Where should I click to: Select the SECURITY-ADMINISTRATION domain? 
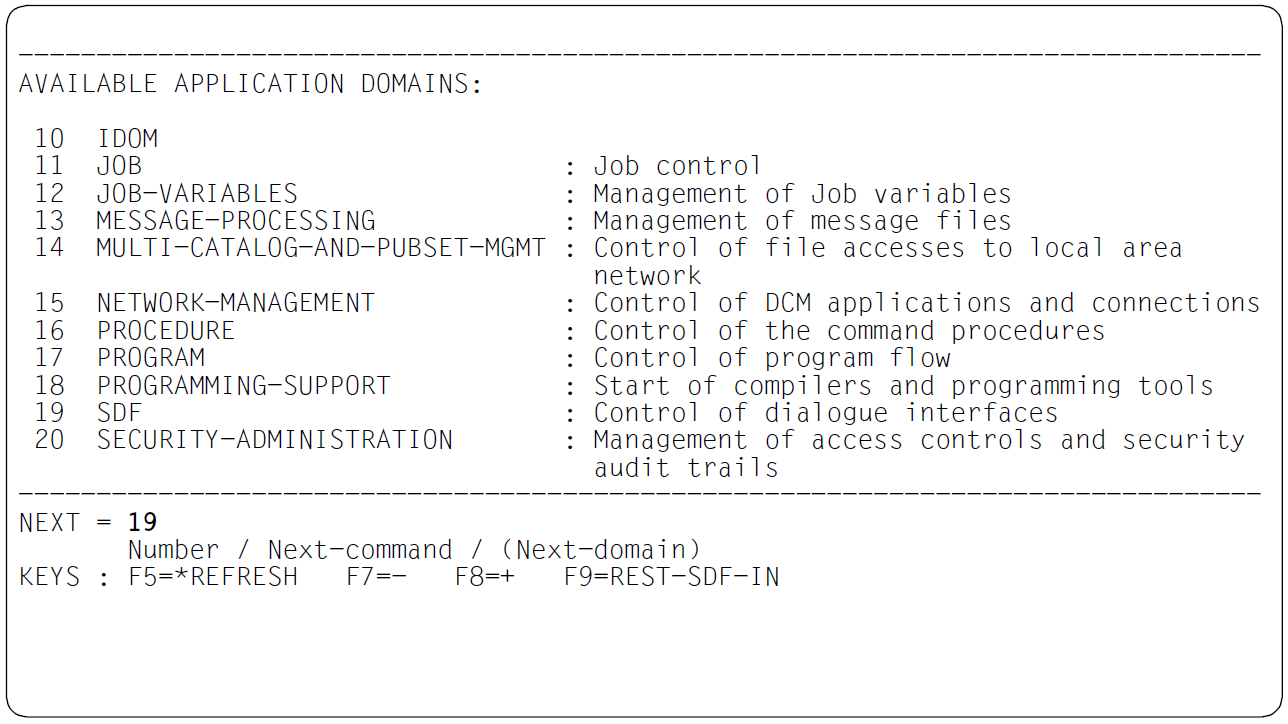[275, 440]
